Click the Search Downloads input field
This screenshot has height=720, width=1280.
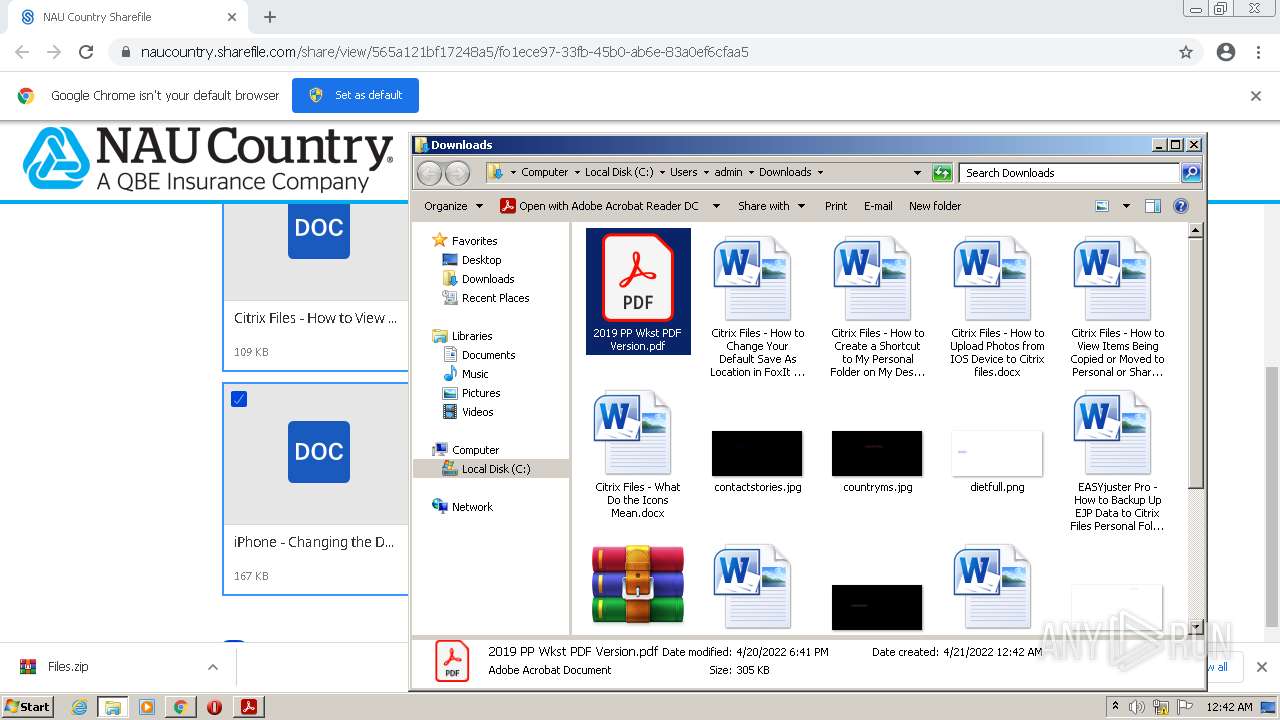tap(1068, 173)
